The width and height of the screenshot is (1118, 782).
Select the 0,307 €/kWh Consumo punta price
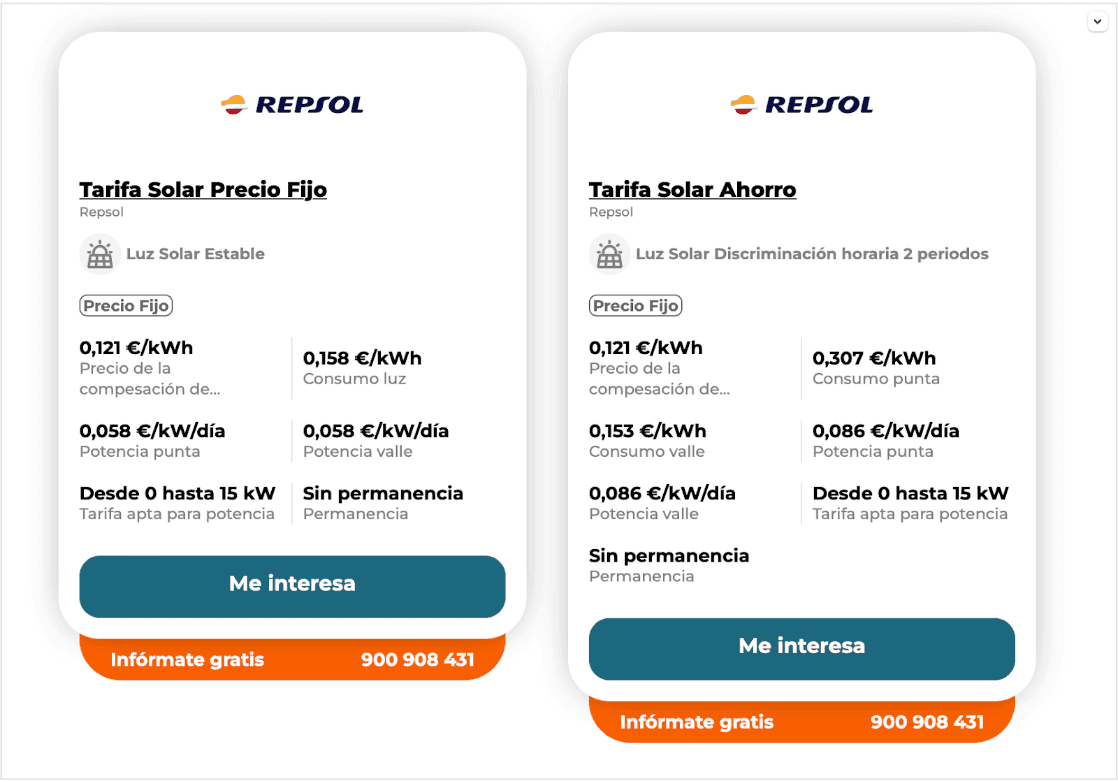(874, 358)
